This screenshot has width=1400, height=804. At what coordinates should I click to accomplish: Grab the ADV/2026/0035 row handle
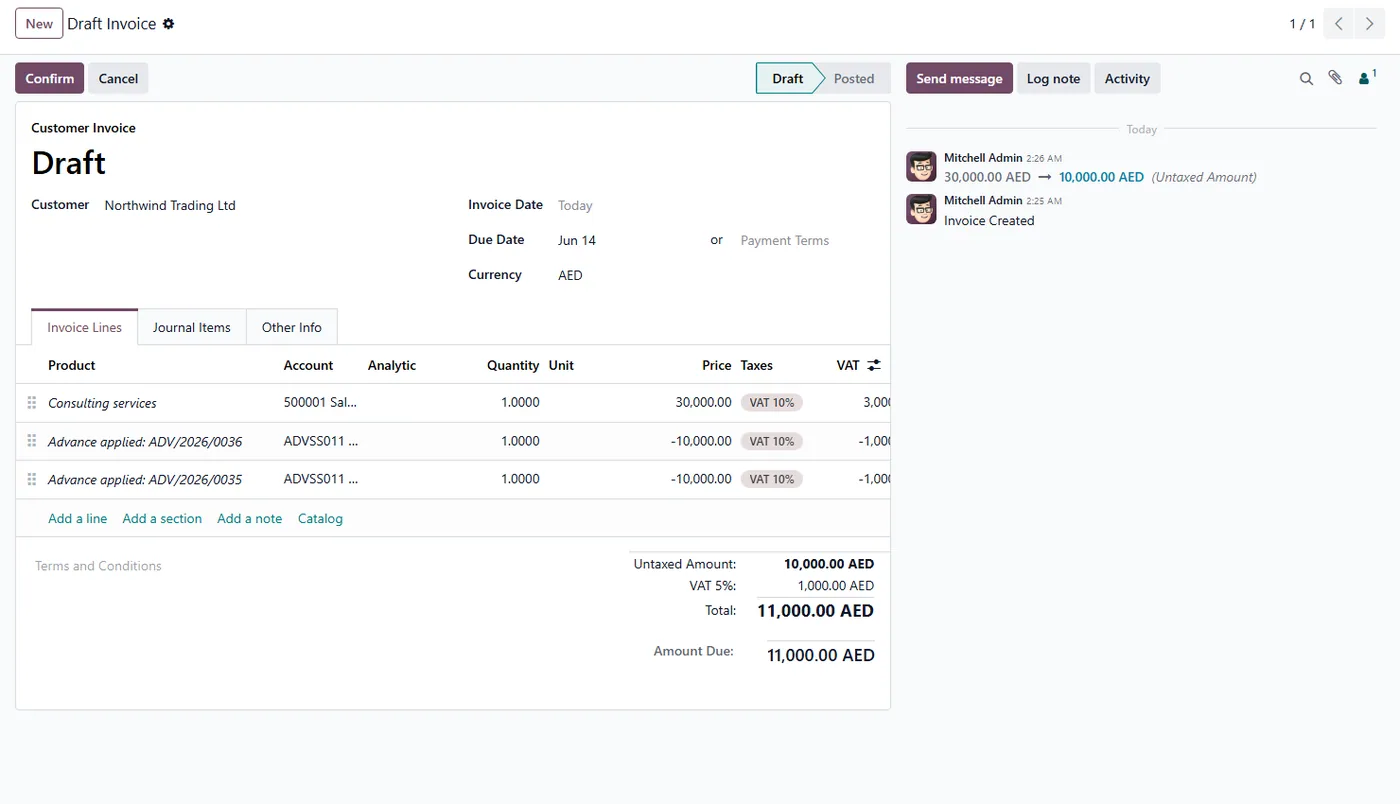(32, 479)
